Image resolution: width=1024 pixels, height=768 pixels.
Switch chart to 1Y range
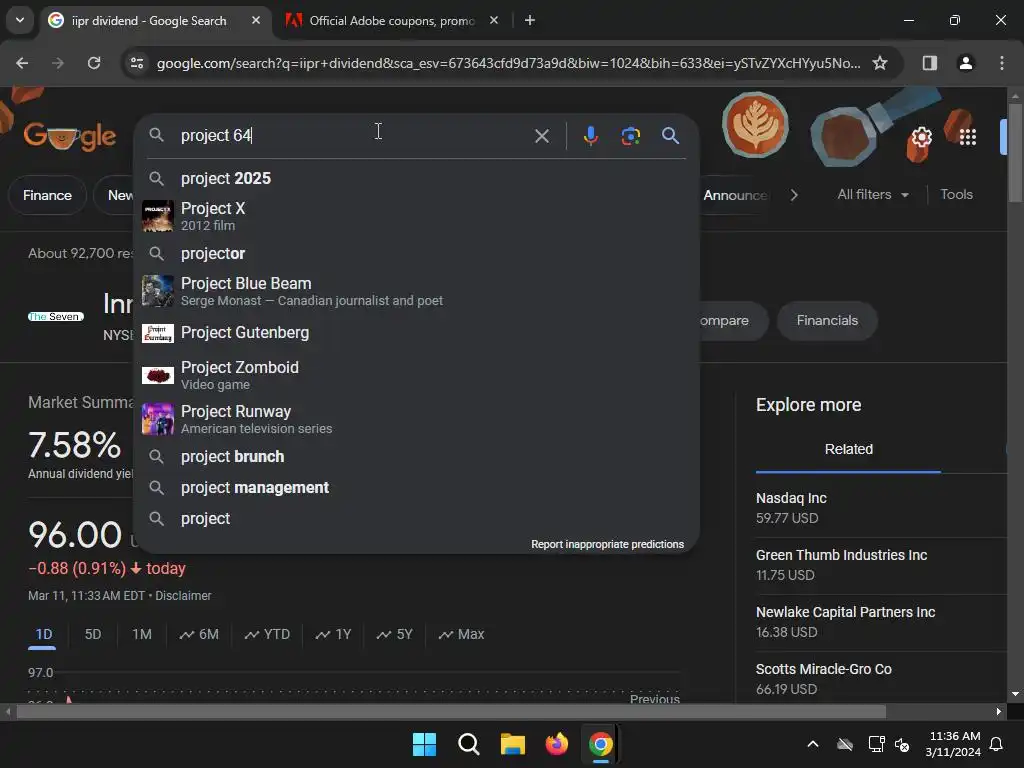(x=333, y=634)
